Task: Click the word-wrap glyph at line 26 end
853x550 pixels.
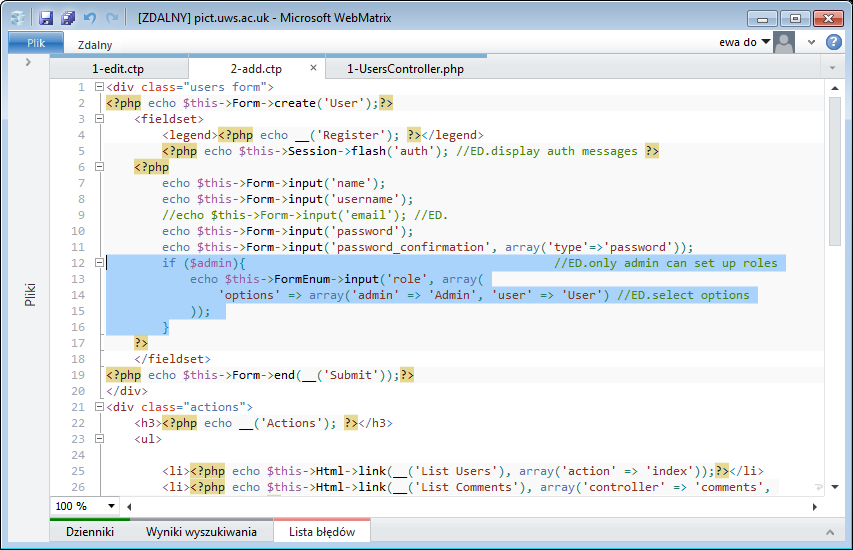Action: (819, 487)
